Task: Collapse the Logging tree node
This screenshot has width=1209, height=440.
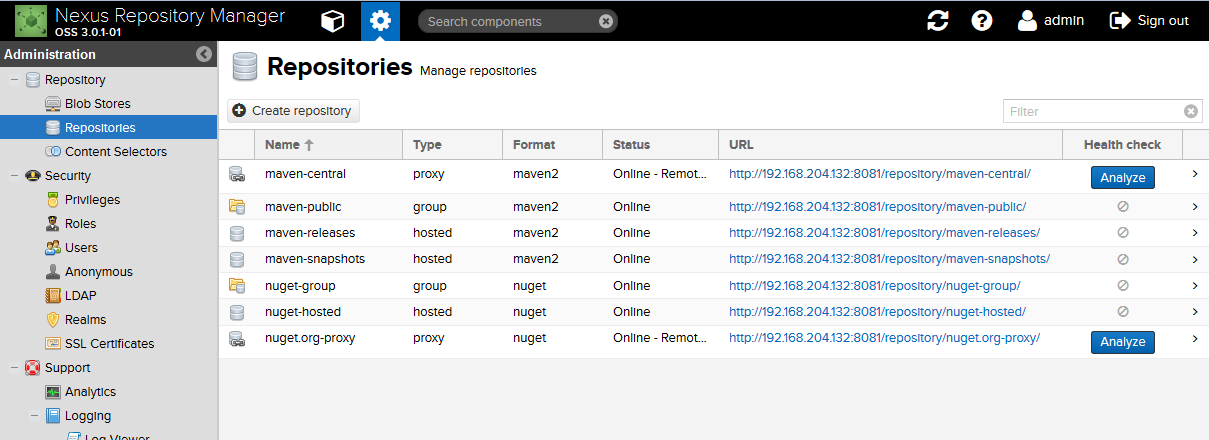Action: click(34, 416)
